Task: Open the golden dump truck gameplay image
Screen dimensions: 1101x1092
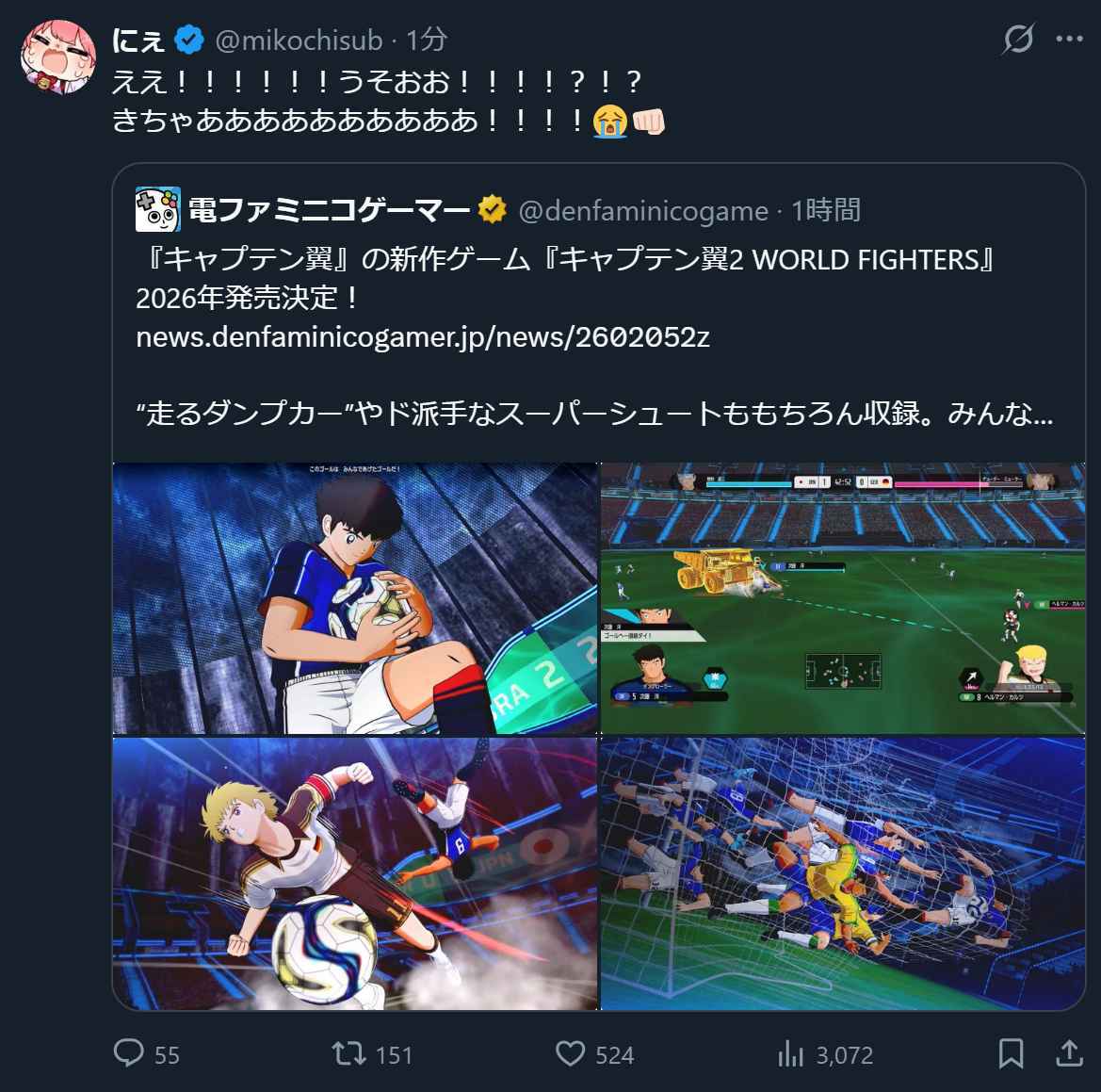Action: pos(843,598)
